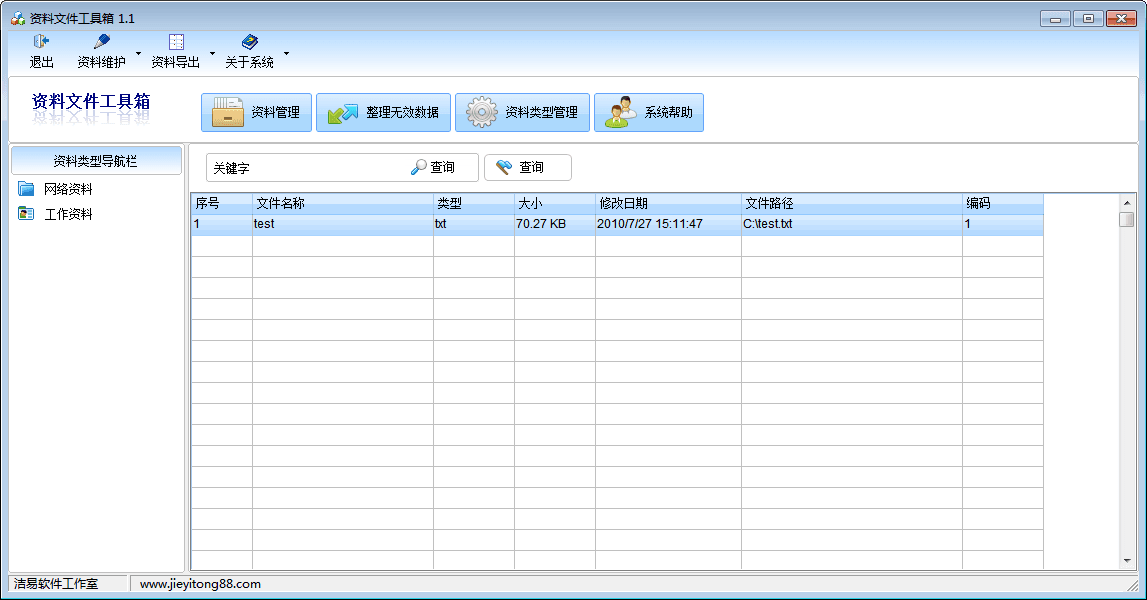Expand the 资料维护 dropdown arrow
1147x600 pixels.
tap(138, 53)
